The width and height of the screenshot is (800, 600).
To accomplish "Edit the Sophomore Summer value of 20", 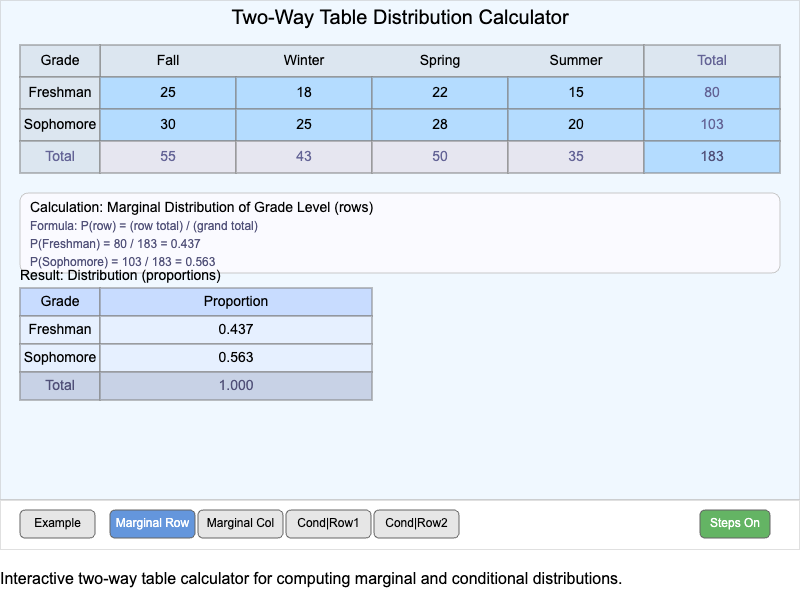I will (x=576, y=124).
